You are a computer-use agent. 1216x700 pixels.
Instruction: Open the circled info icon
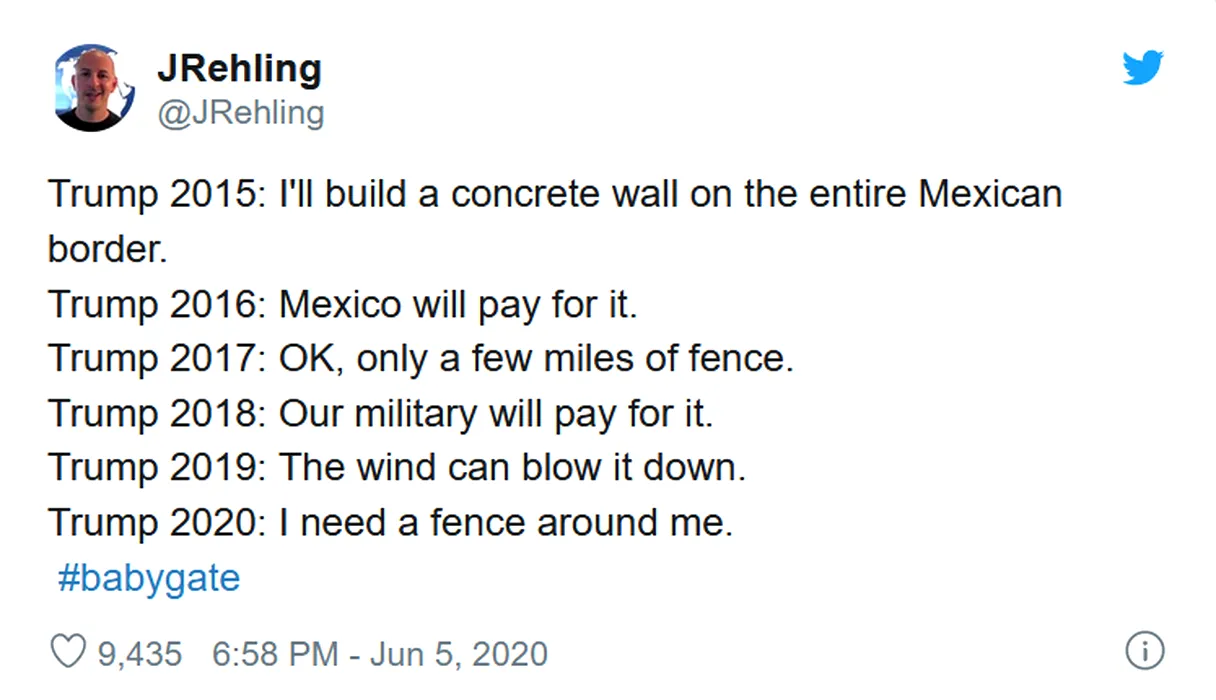[1144, 651]
